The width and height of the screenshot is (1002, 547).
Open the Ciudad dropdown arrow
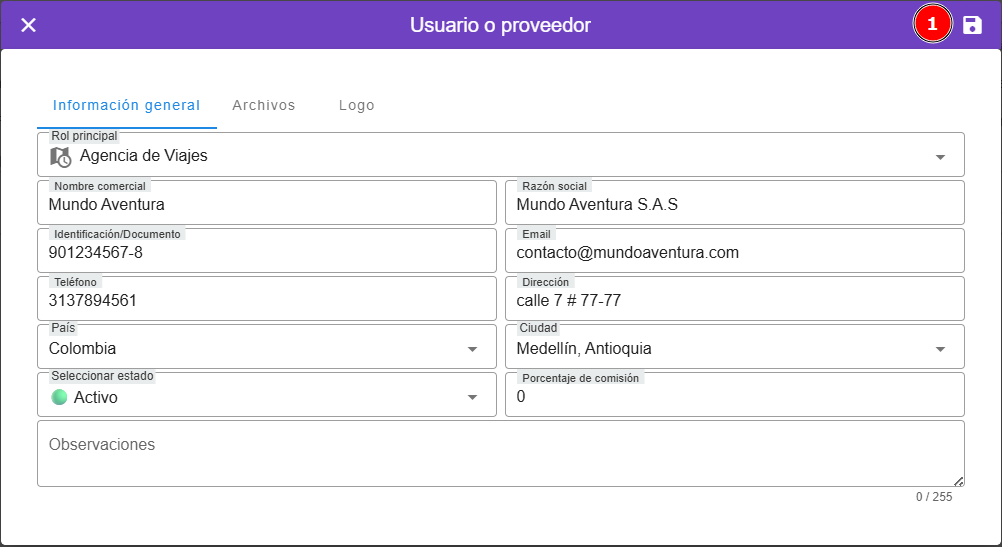click(x=940, y=349)
